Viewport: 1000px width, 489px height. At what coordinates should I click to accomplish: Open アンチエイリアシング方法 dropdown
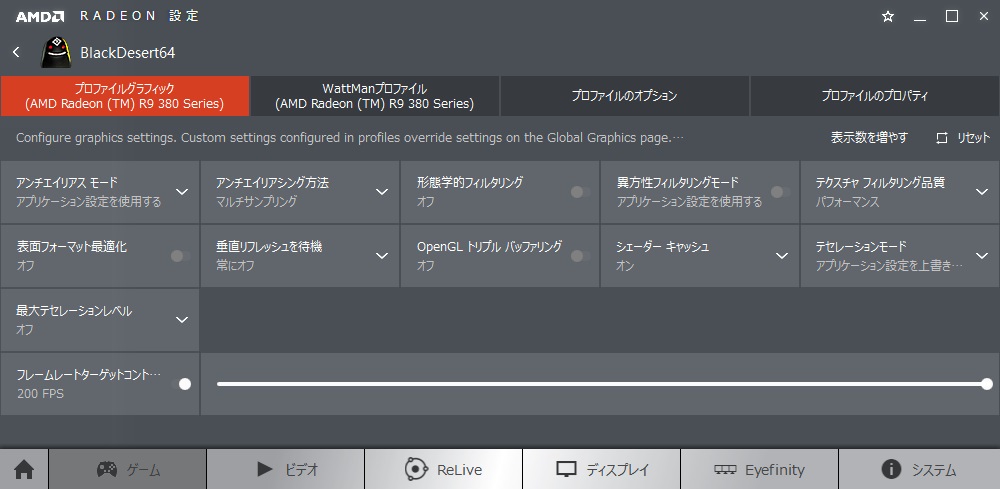click(x=382, y=192)
